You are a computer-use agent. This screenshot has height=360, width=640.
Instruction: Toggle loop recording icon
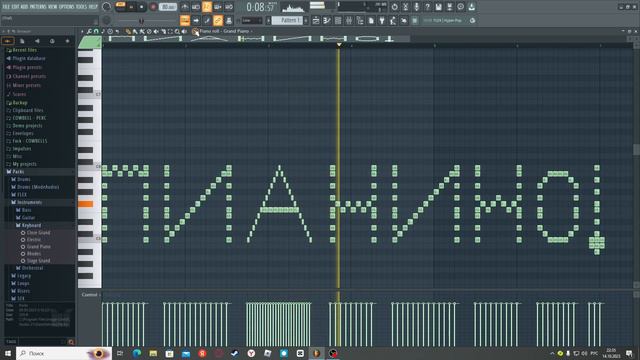(x=229, y=7)
